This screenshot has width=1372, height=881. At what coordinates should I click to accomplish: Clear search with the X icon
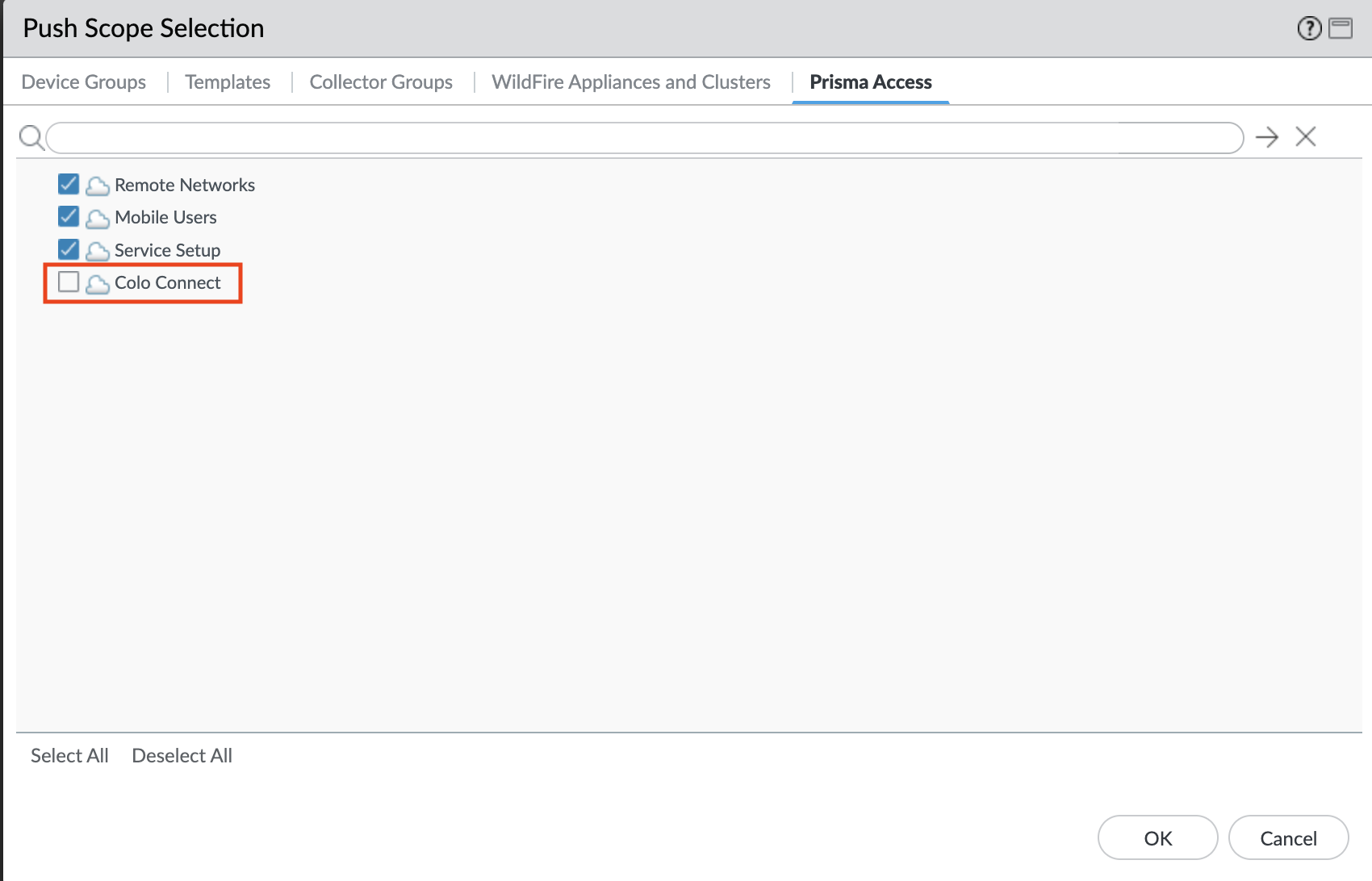pos(1306,136)
